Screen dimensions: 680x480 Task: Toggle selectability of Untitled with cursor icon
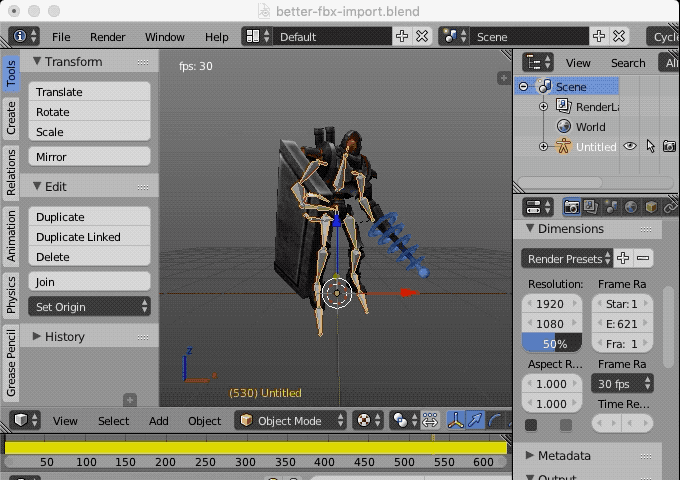click(x=650, y=146)
